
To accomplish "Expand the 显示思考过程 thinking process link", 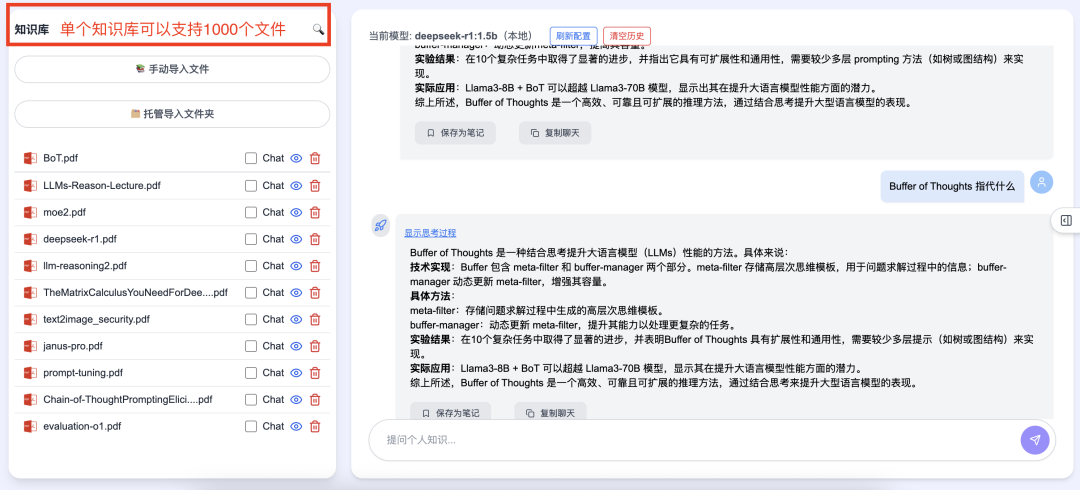I will (x=430, y=233).
